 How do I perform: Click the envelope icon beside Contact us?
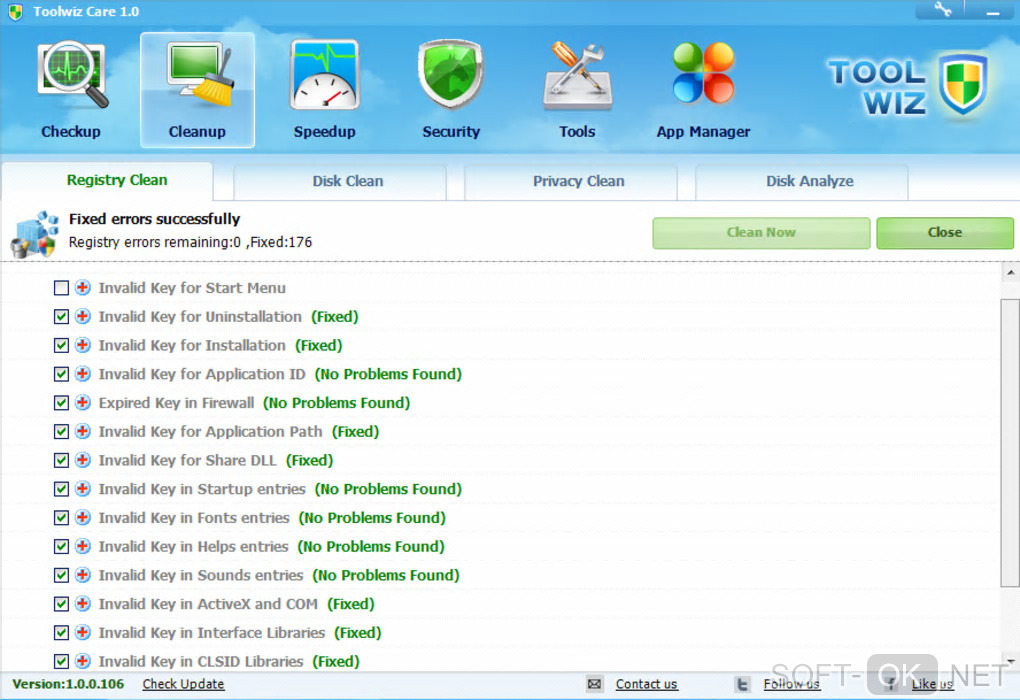click(595, 684)
